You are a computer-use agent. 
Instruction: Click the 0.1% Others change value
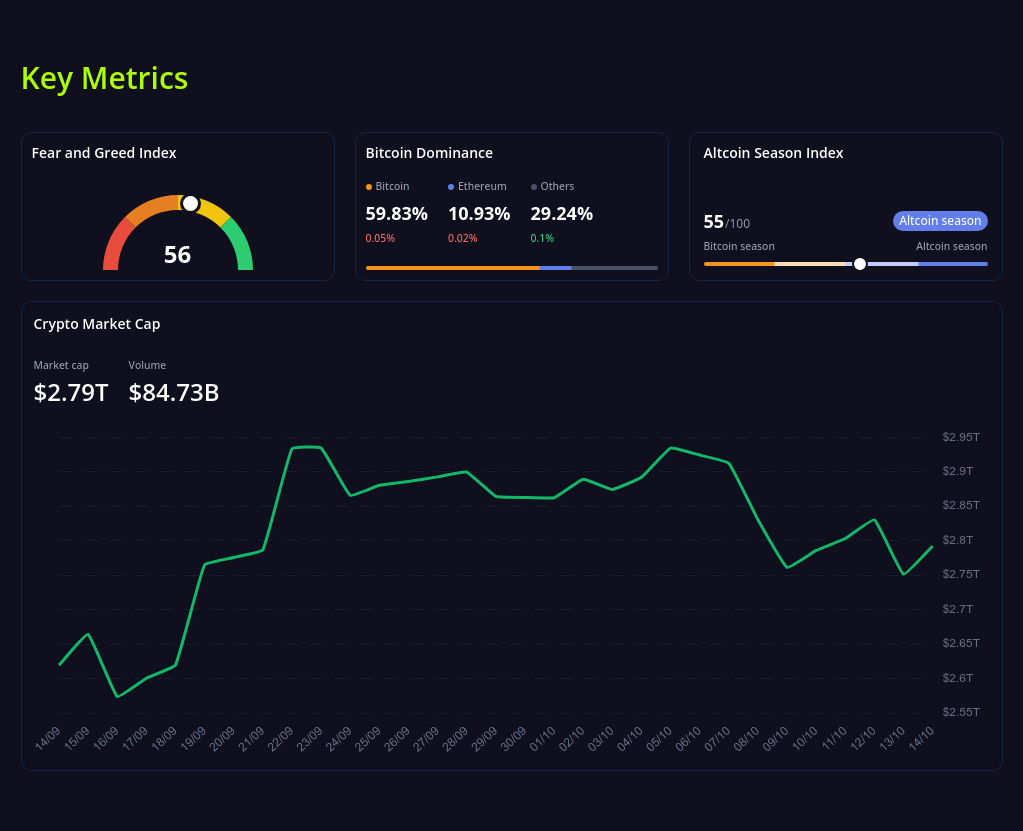coord(542,238)
